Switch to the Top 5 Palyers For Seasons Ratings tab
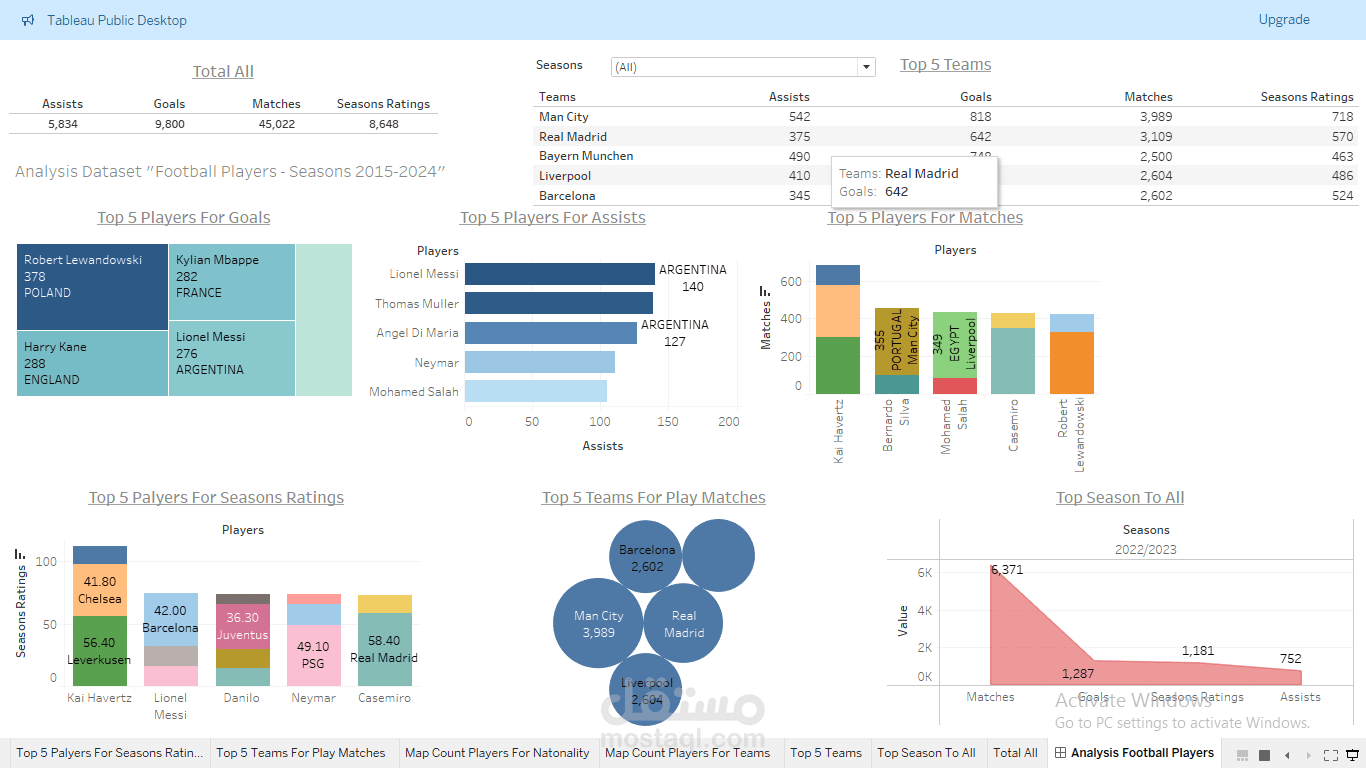Screen dimensions: 1366x768 click(x=109, y=753)
